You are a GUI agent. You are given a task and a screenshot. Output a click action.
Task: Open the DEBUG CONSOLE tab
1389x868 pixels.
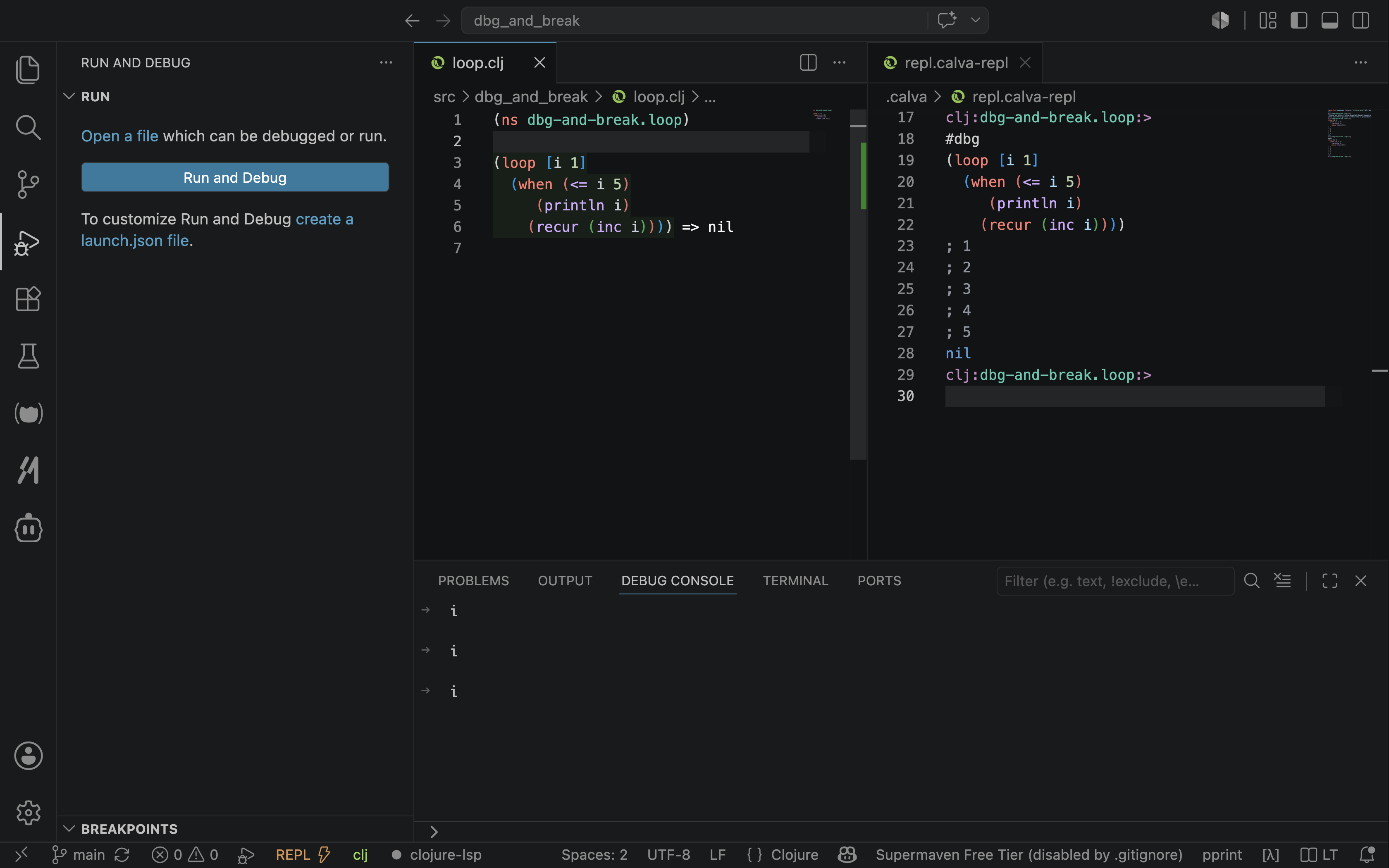coord(677,581)
